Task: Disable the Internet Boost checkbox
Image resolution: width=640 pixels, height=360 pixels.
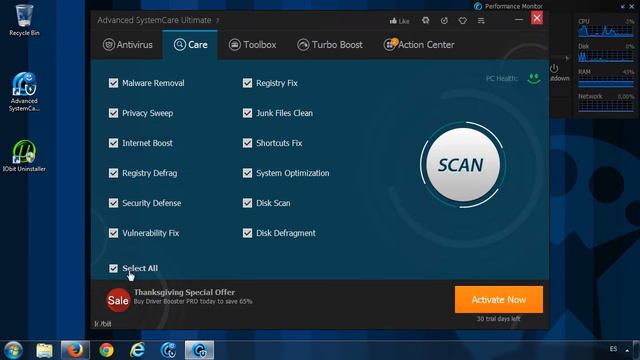Action: click(113, 143)
